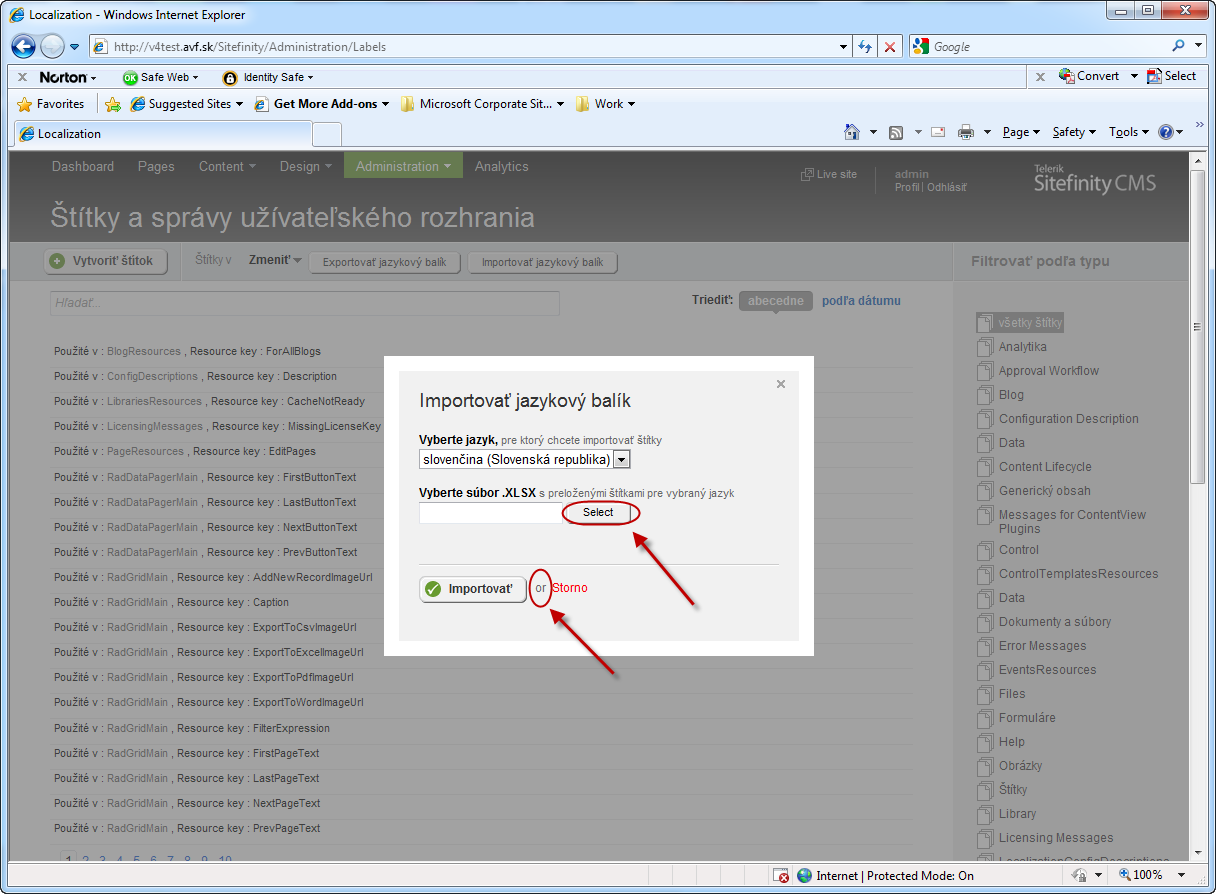Click the Identity Safe icon

coord(230,77)
